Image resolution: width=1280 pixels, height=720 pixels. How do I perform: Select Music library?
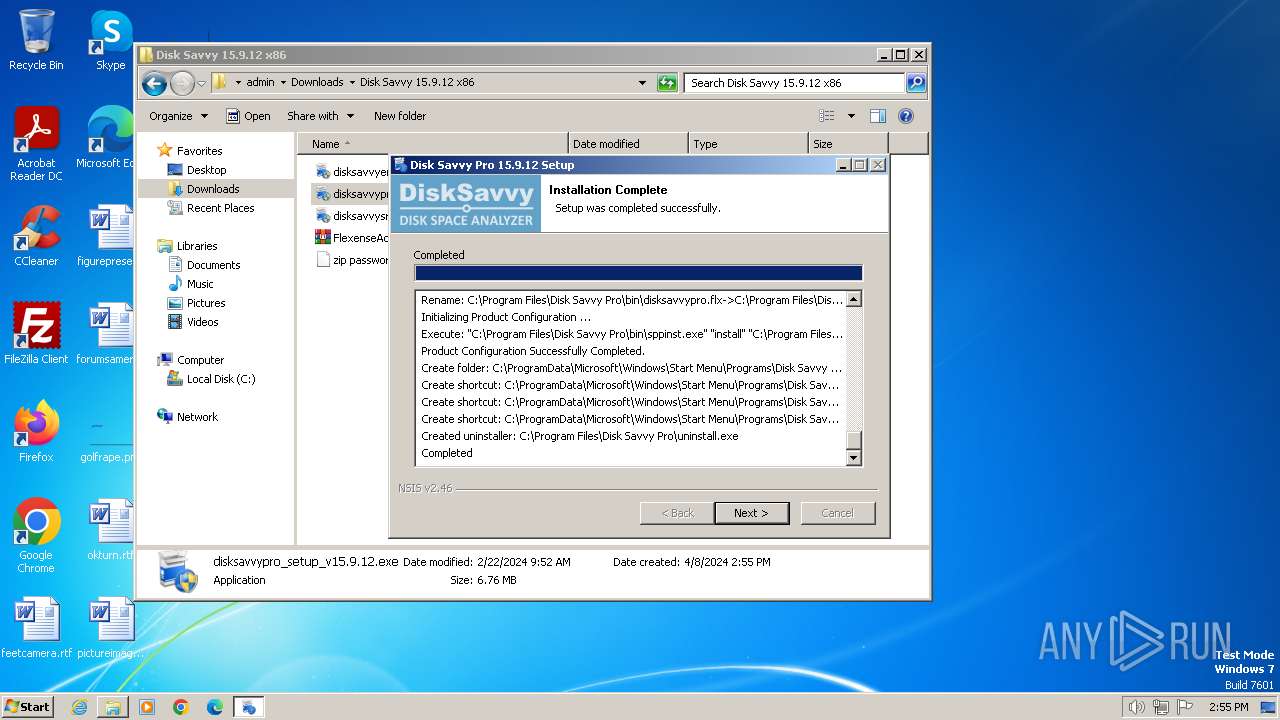pyautogui.click(x=200, y=284)
